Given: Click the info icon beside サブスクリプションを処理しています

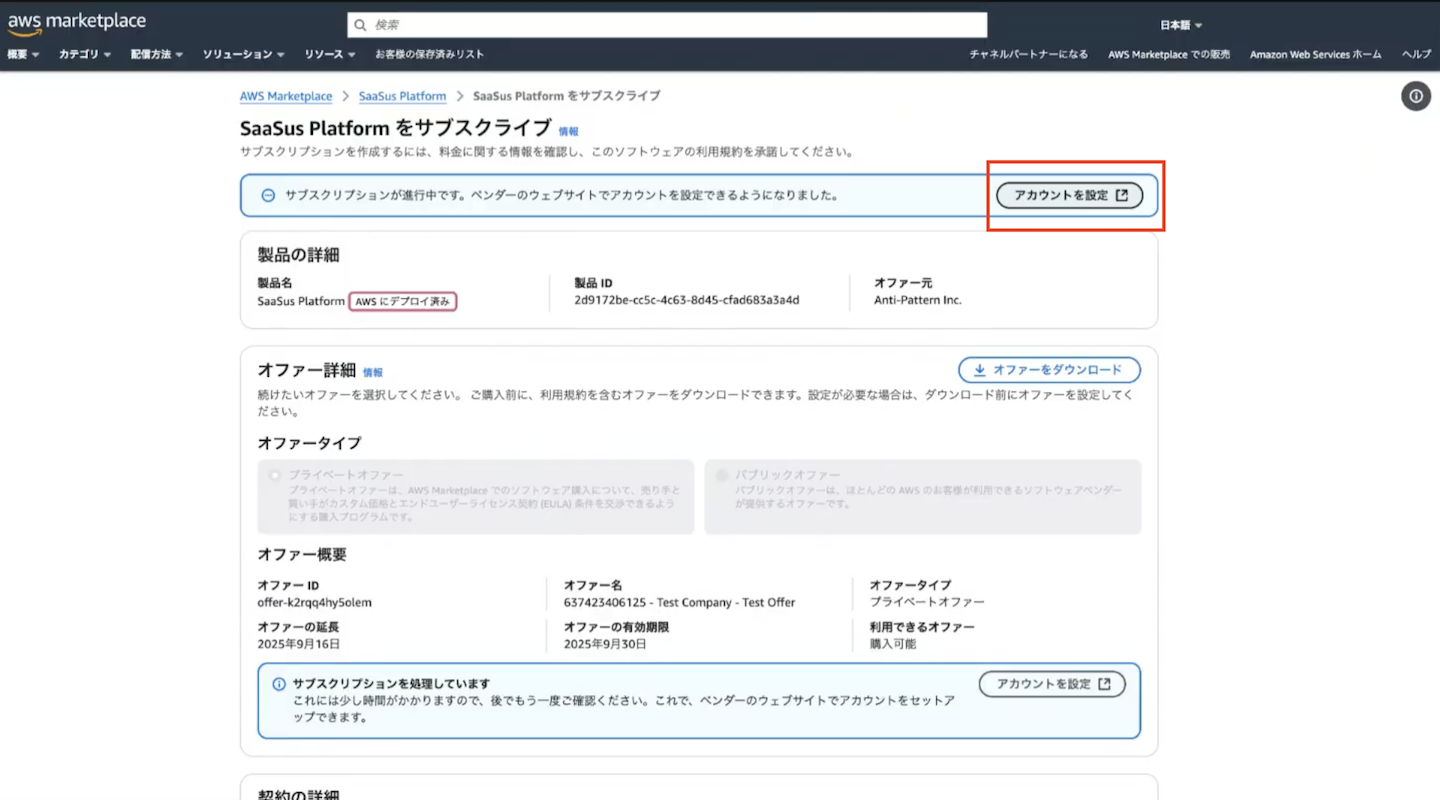Looking at the screenshot, I should pyautogui.click(x=279, y=684).
